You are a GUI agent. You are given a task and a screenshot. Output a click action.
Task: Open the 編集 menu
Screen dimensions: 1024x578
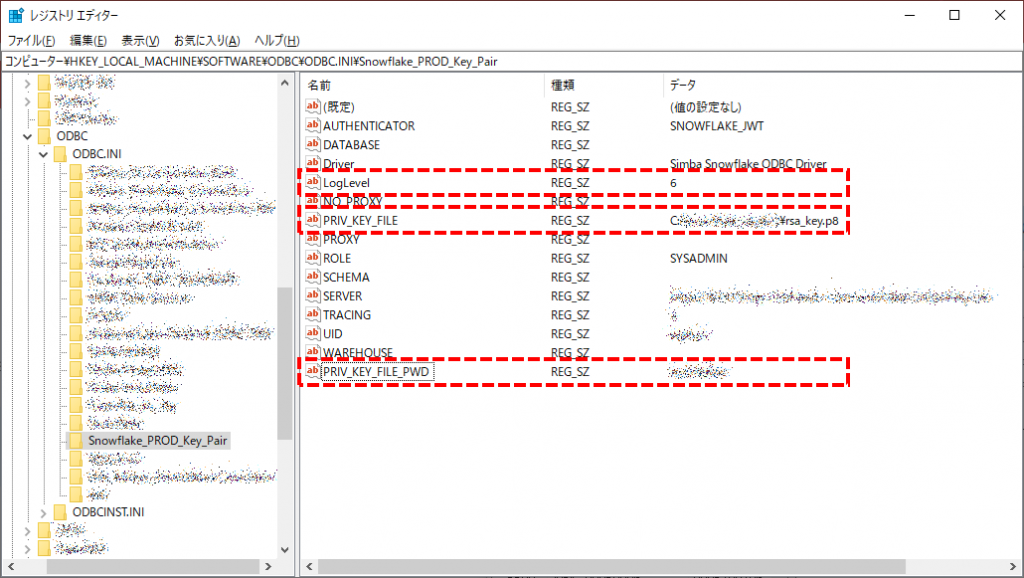(87, 40)
